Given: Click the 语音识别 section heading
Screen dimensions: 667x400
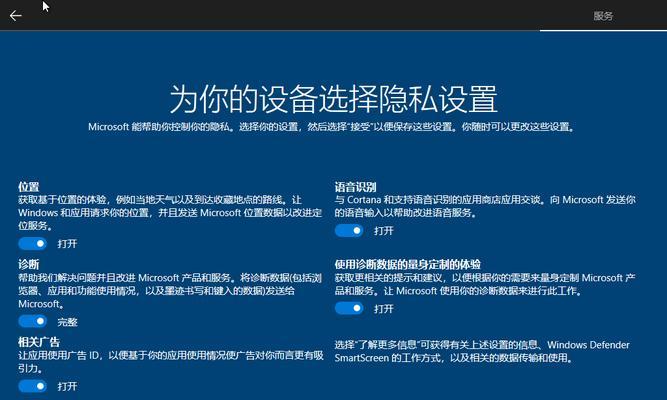Looking at the screenshot, I should [355, 187].
